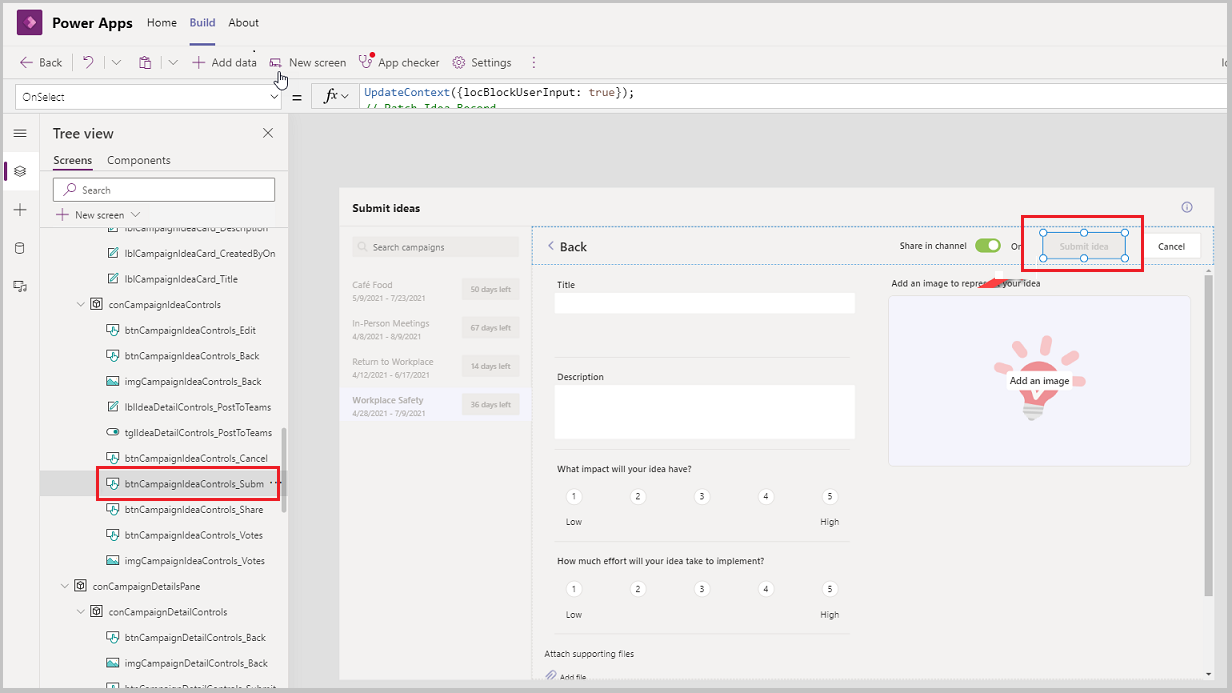Screen dimensions: 1232x693
Task: Select impact rating 1
Action: click(x=574, y=497)
